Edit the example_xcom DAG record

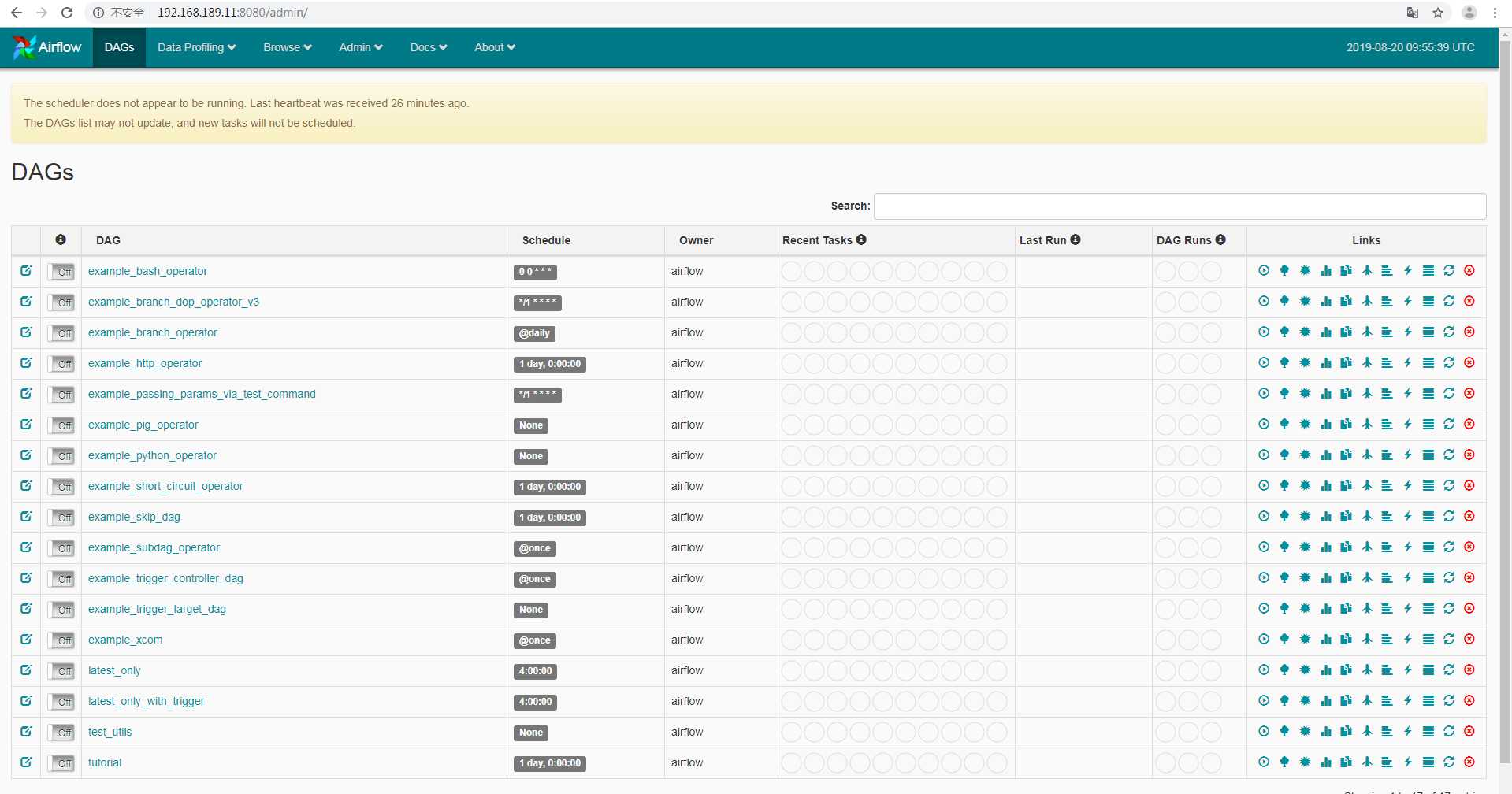click(26, 639)
